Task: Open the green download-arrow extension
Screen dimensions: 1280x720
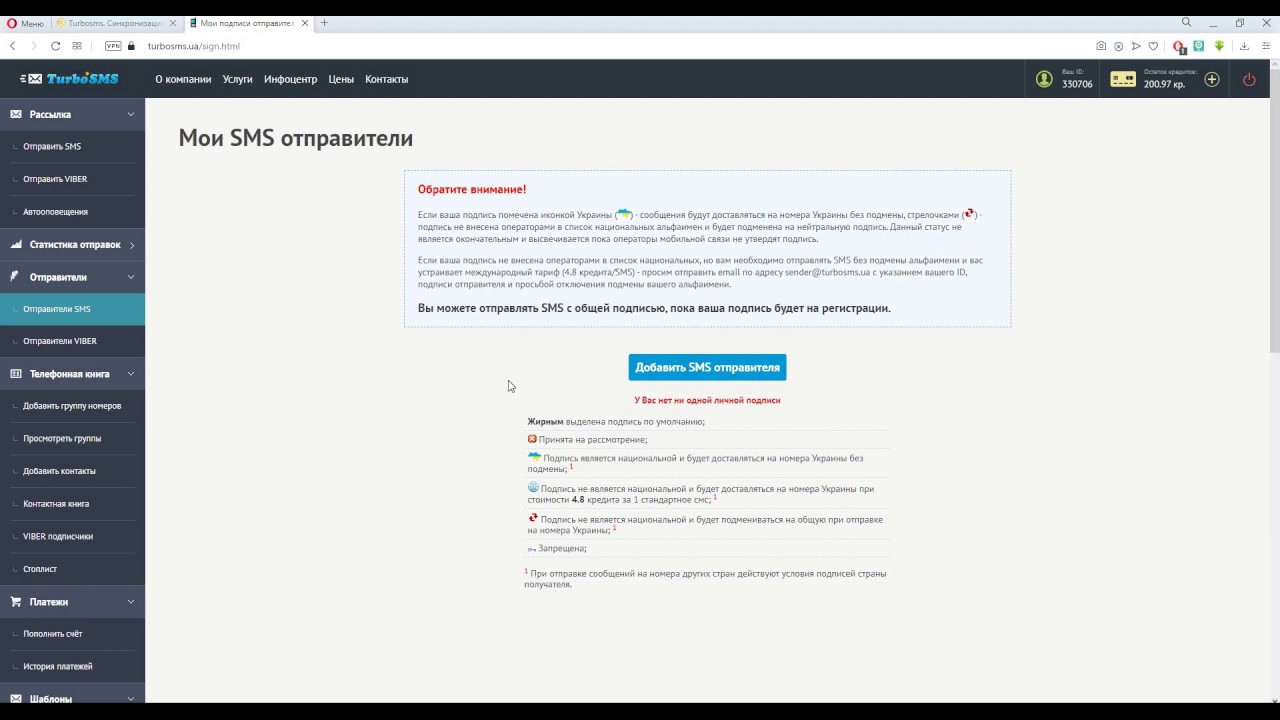Action: tap(1219, 46)
